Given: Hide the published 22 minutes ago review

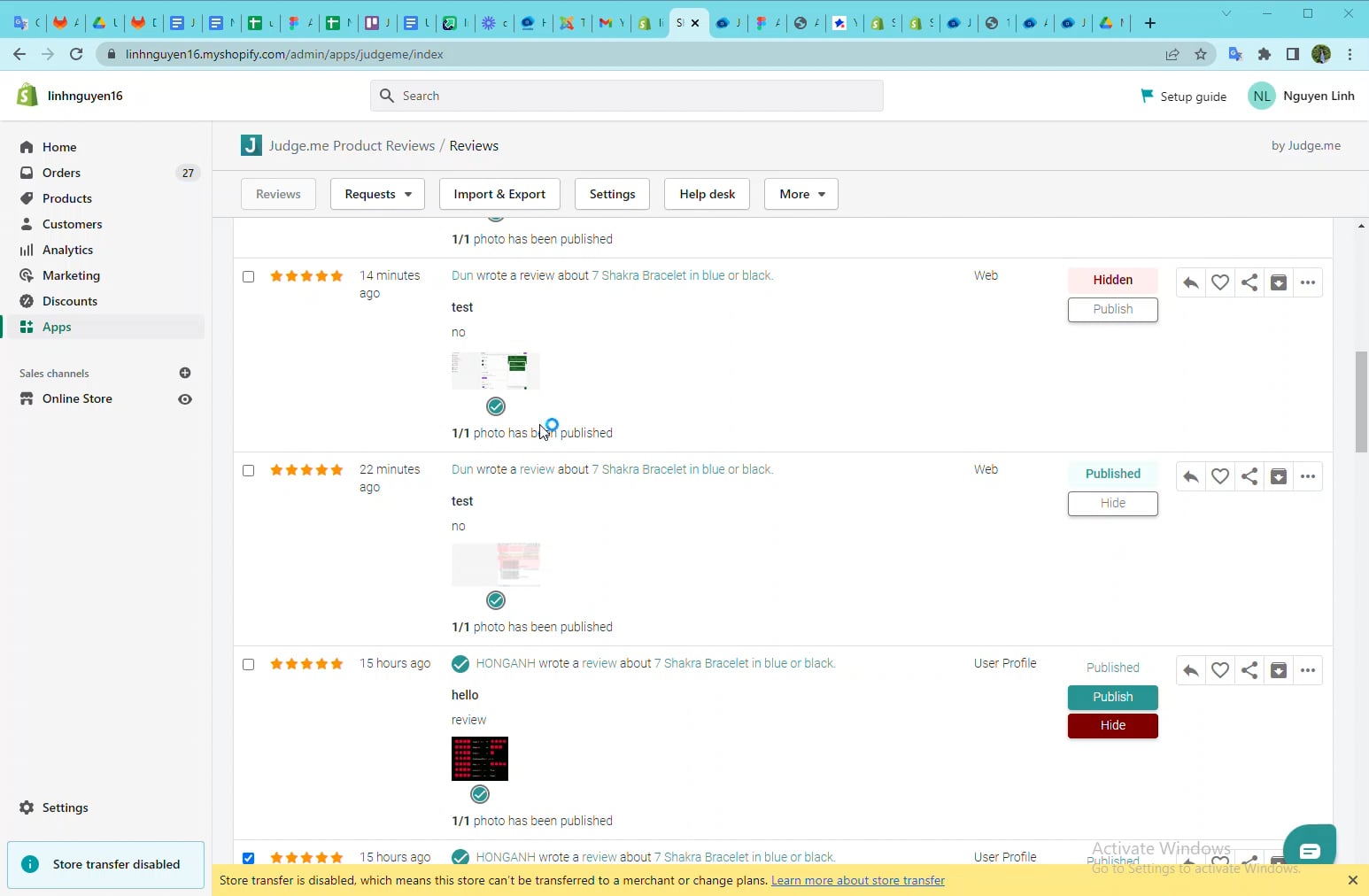Looking at the screenshot, I should point(1113,504).
